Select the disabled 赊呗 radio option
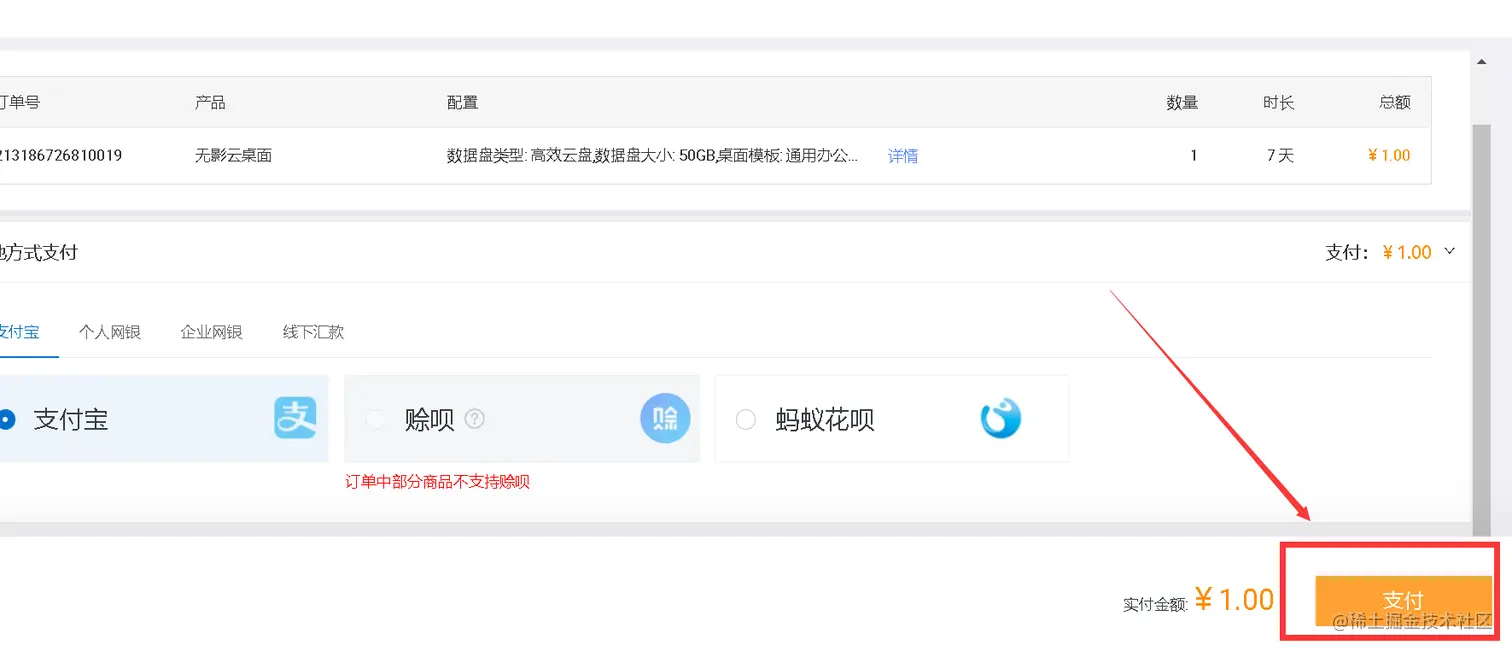1512x651 pixels. pyautogui.click(x=376, y=419)
